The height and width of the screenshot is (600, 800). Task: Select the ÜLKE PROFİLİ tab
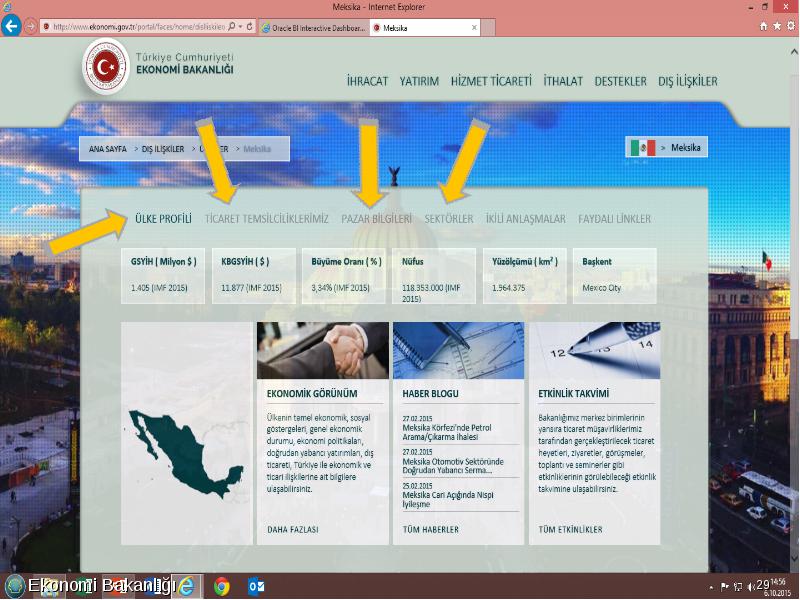[163, 219]
